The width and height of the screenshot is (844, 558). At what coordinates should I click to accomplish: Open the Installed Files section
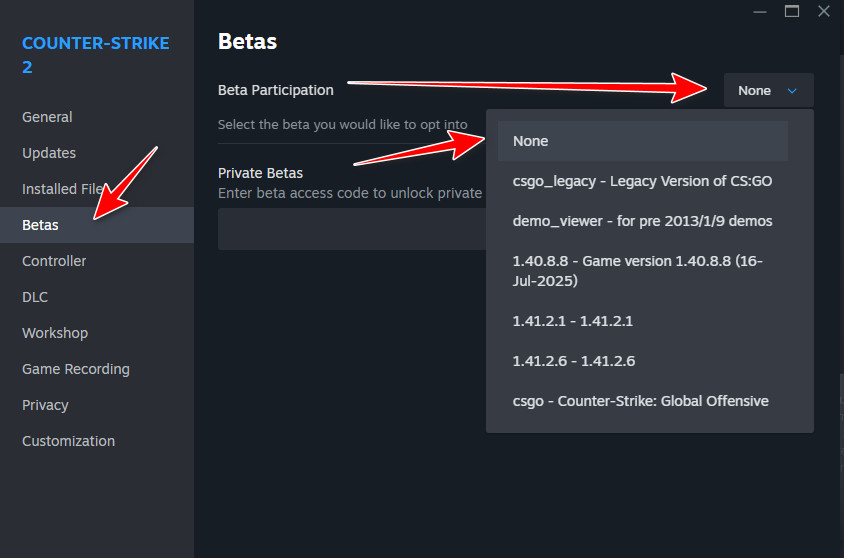coord(62,189)
